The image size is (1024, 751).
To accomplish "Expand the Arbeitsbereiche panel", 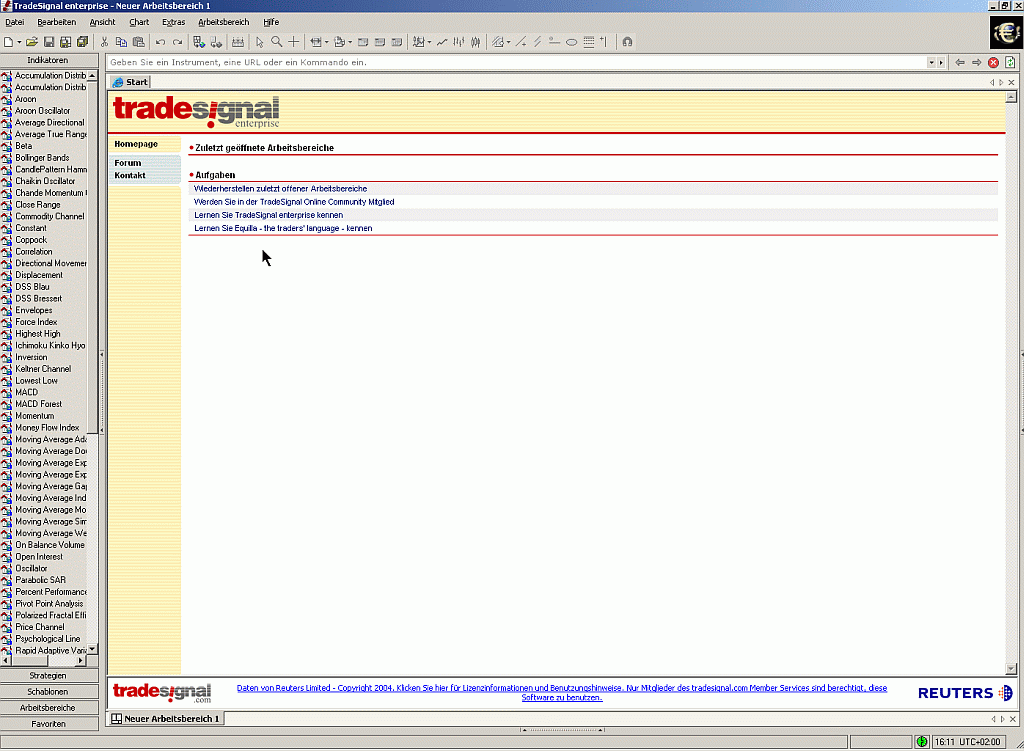I will tap(49, 708).
